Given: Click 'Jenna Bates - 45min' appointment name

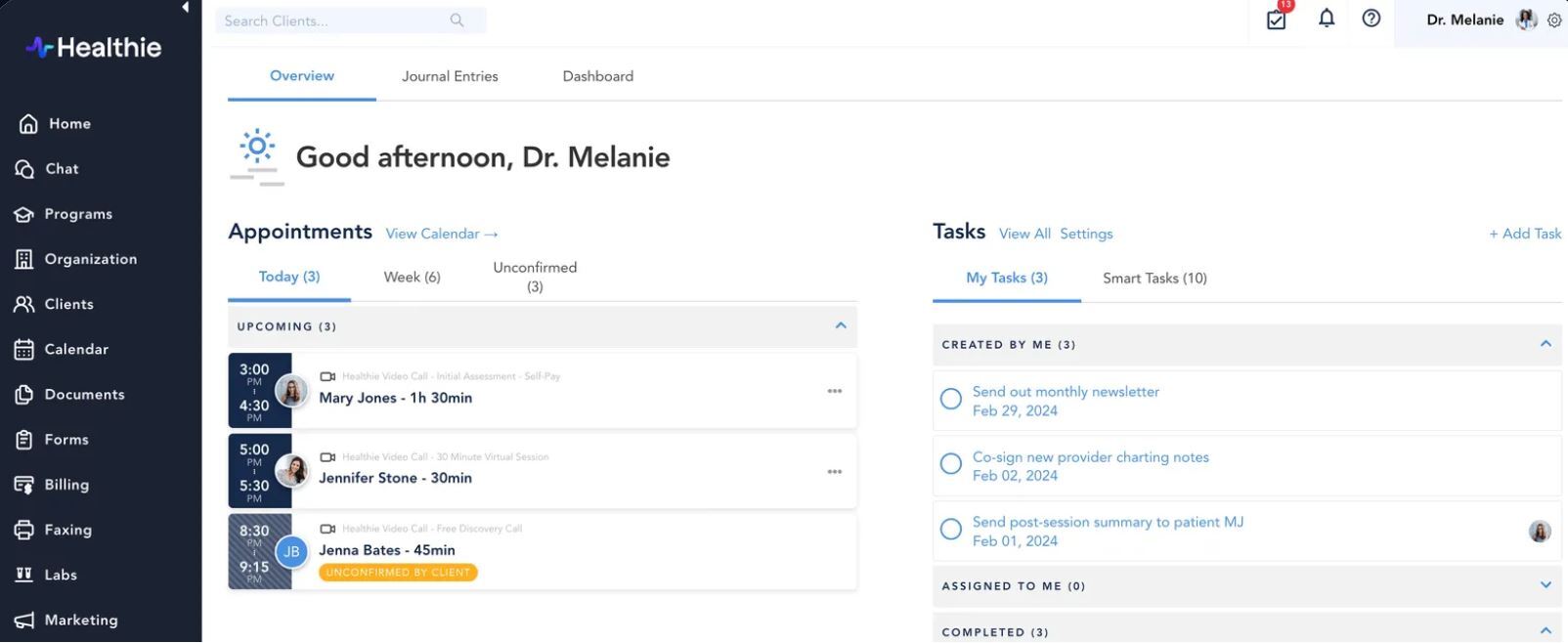Looking at the screenshot, I should (x=387, y=550).
